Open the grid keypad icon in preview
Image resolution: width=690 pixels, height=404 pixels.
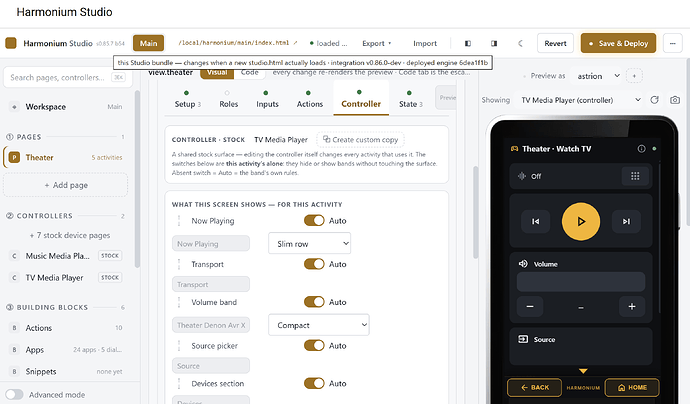tap(635, 176)
